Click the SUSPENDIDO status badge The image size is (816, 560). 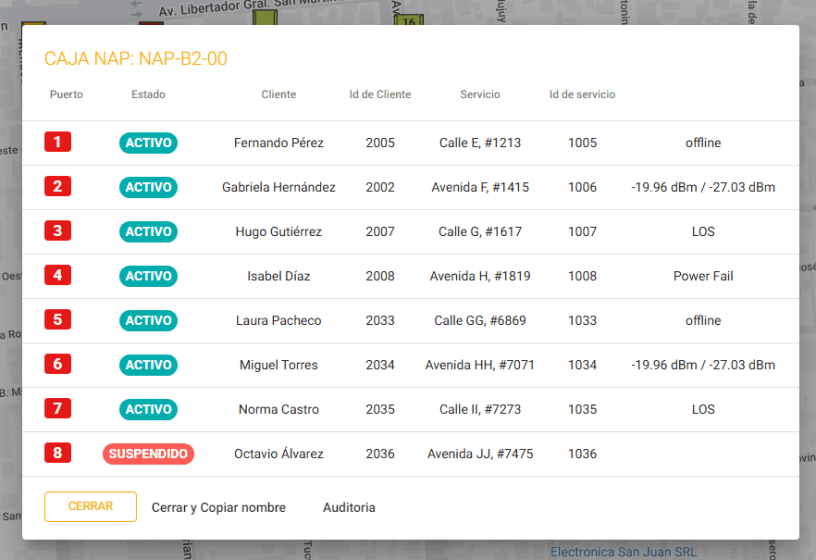(148, 454)
